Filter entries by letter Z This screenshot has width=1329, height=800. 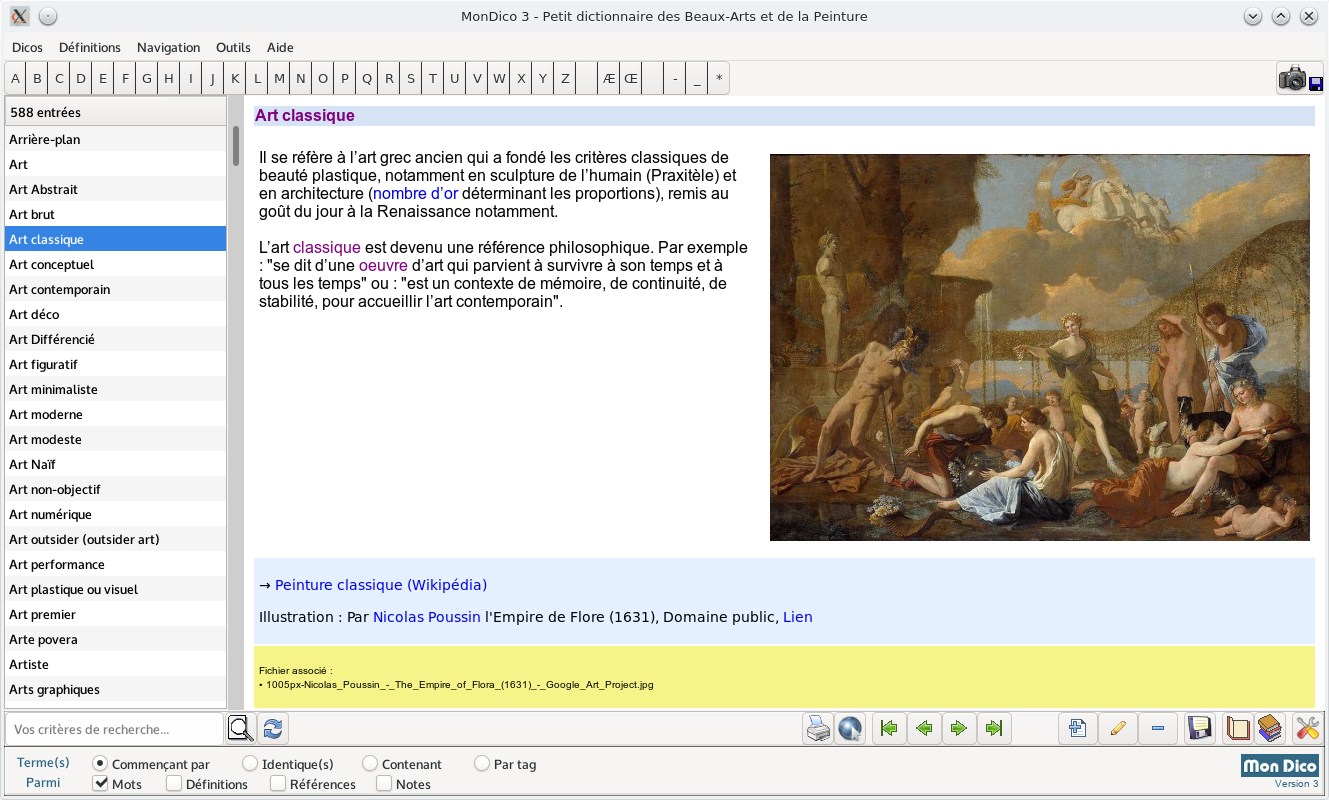coord(565,78)
